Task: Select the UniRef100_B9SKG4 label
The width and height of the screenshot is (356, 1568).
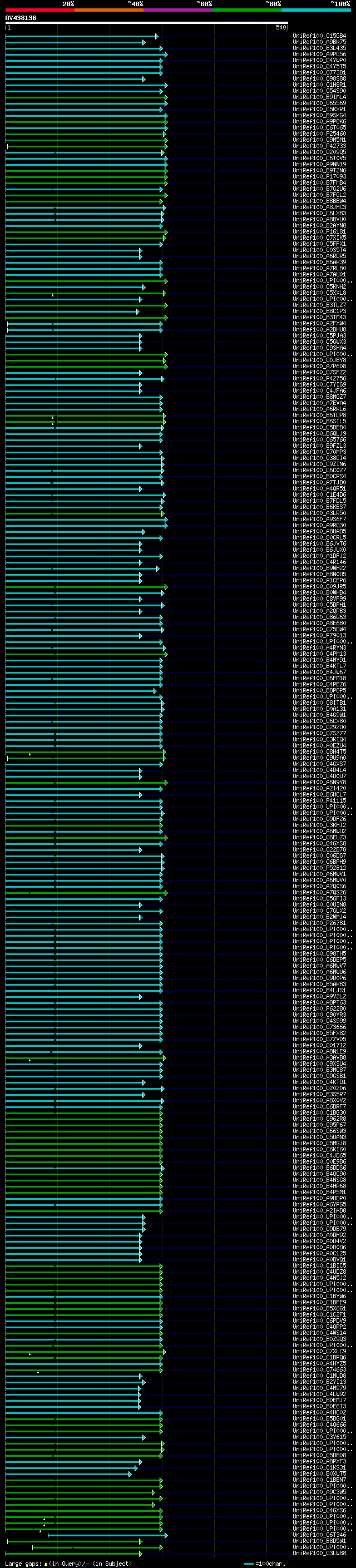Action: tap(319, 115)
